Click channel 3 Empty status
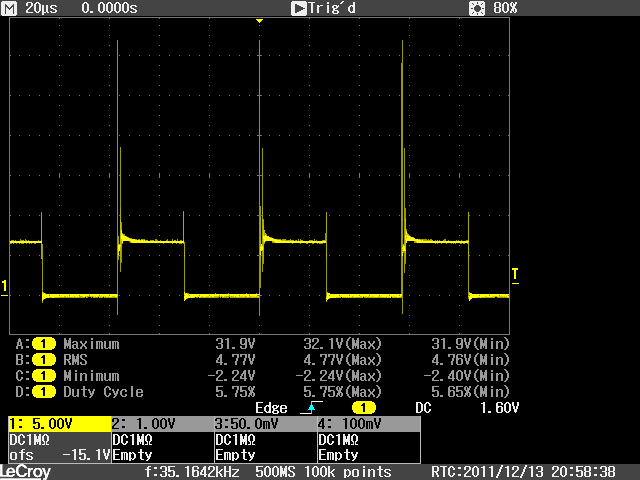 click(x=236, y=455)
